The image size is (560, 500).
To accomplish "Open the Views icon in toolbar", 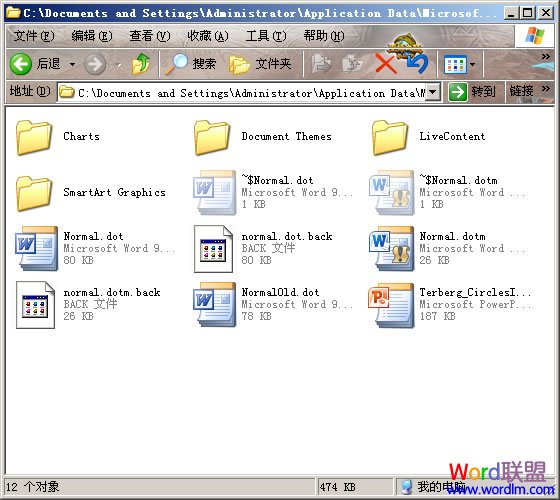I will [455, 65].
